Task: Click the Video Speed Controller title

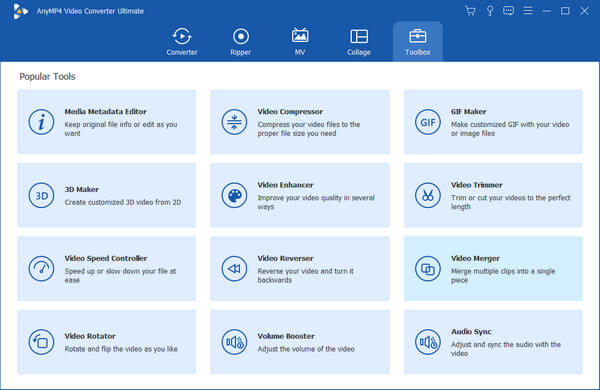Action: [106, 258]
